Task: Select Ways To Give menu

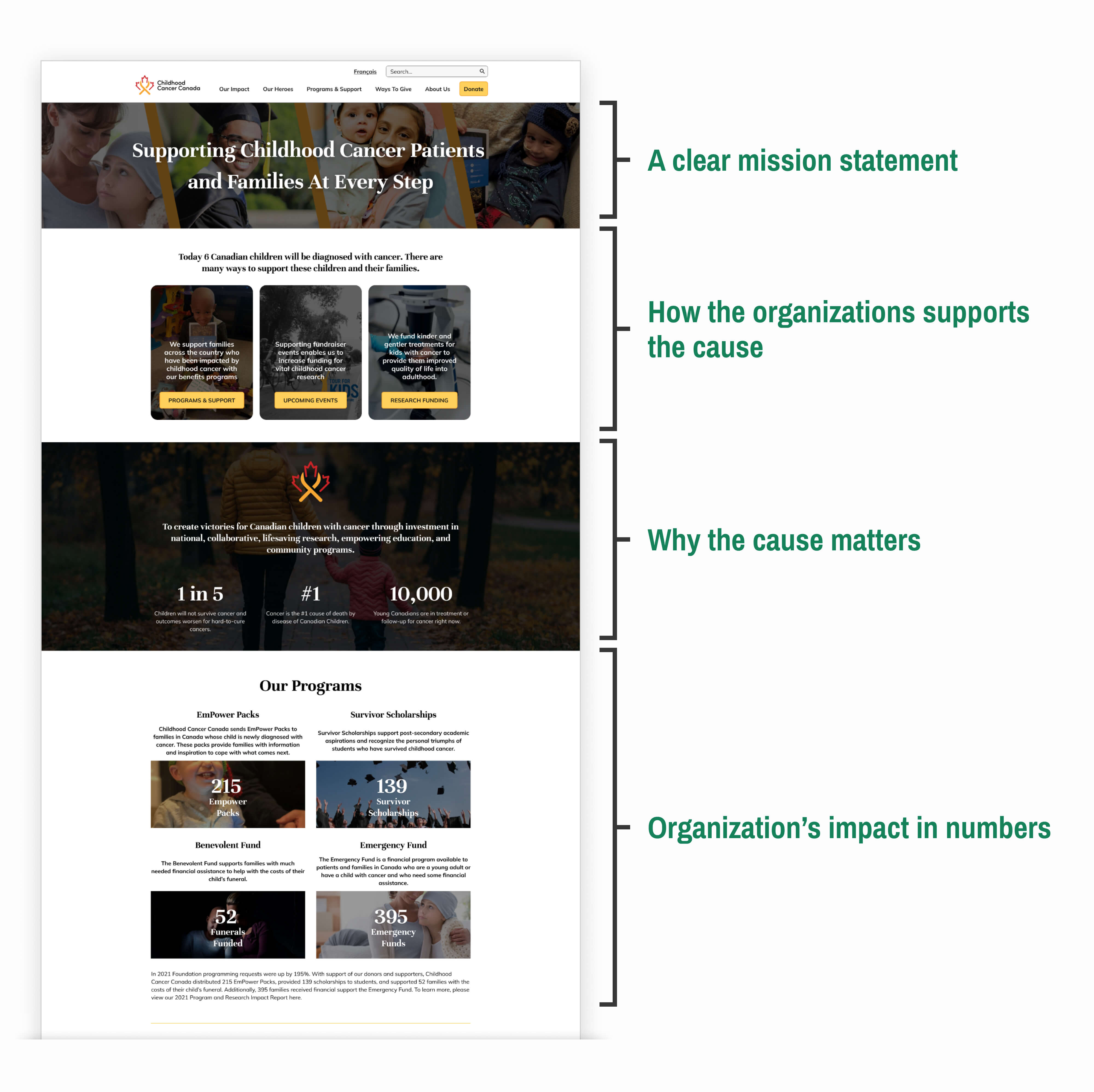Action: coord(393,89)
